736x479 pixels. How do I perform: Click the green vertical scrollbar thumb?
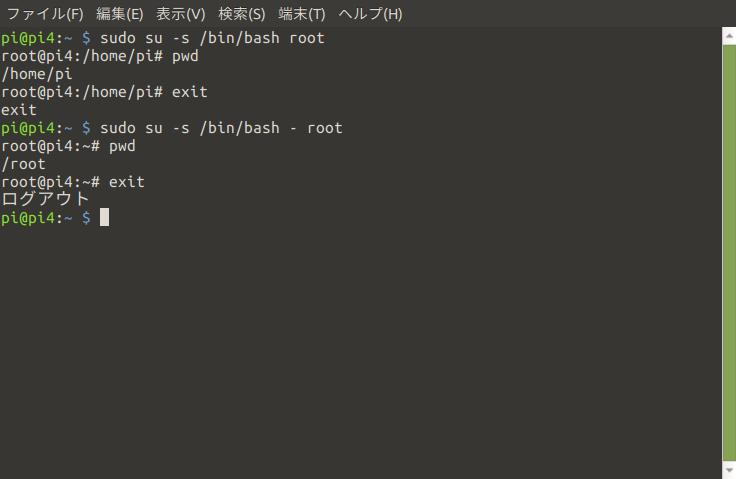[729, 253]
